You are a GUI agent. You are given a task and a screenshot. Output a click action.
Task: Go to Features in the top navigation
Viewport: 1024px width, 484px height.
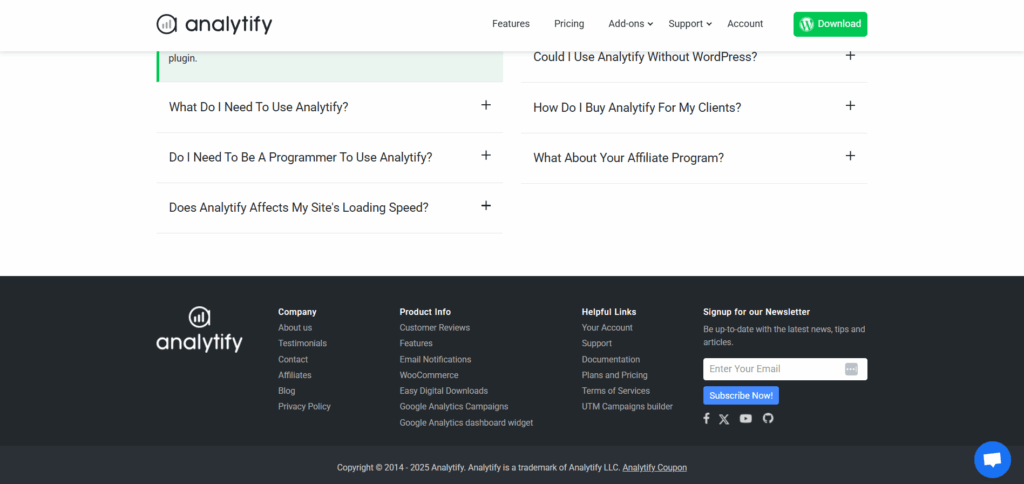pyautogui.click(x=511, y=24)
